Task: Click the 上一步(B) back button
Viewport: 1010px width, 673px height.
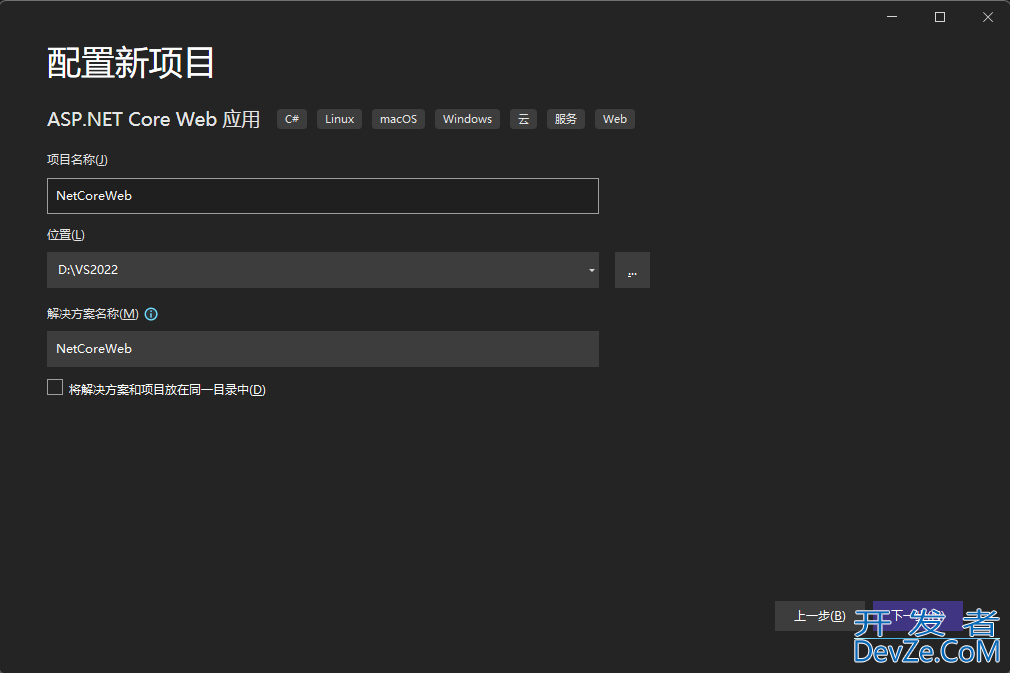Action: pyautogui.click(x=819, y=616)
